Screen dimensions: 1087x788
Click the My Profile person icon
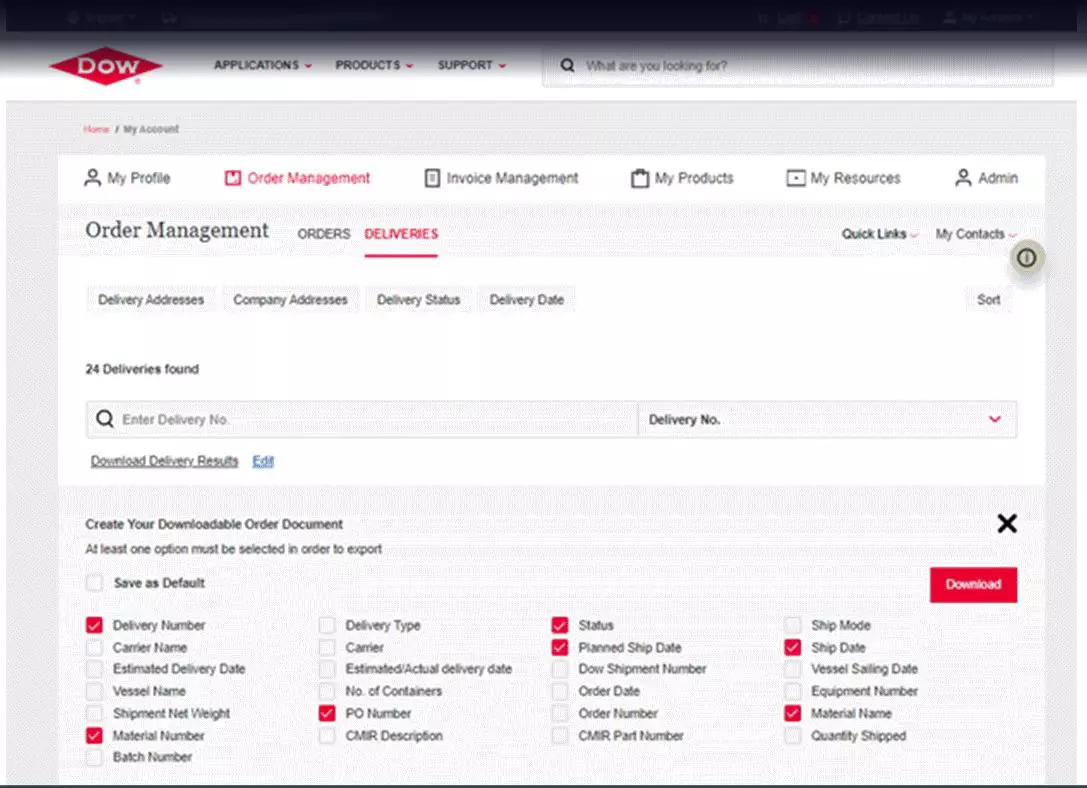pos(92,178)
